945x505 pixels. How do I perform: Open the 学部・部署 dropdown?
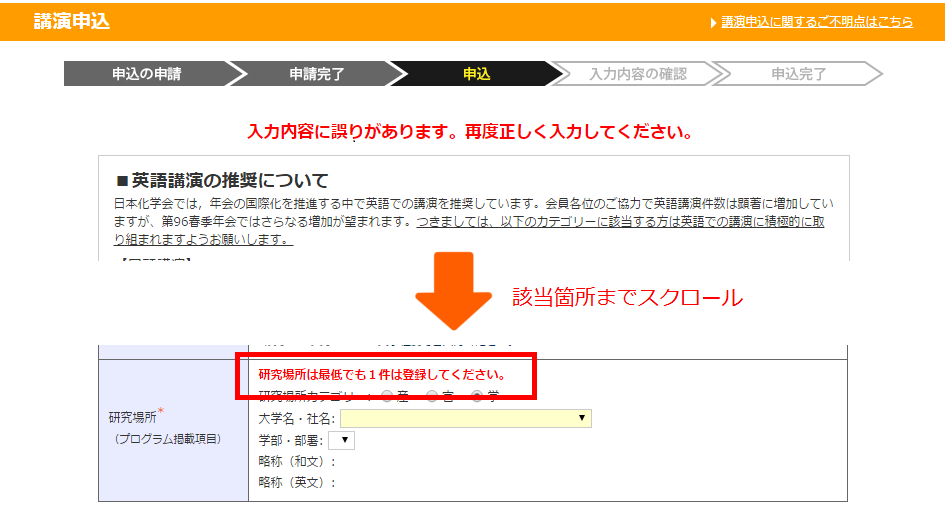[341, 440]
